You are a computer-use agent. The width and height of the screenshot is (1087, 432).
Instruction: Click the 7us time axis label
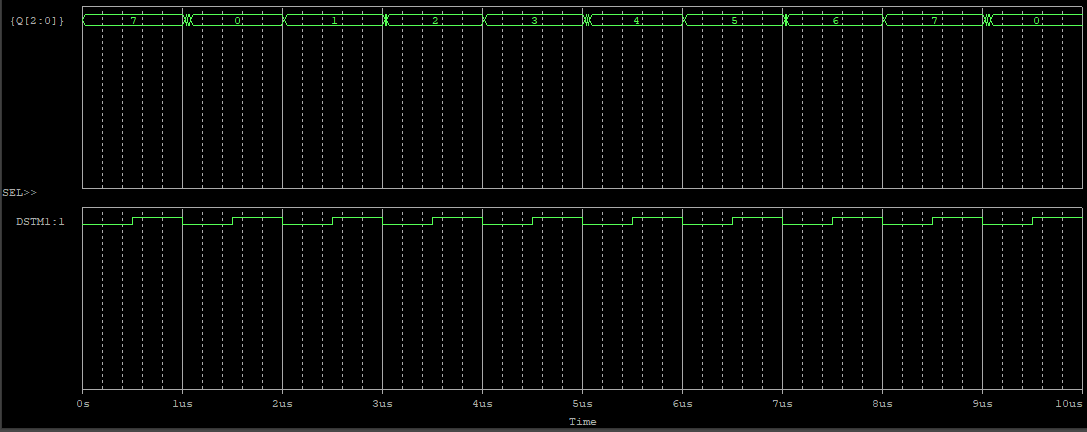point(782,404)
